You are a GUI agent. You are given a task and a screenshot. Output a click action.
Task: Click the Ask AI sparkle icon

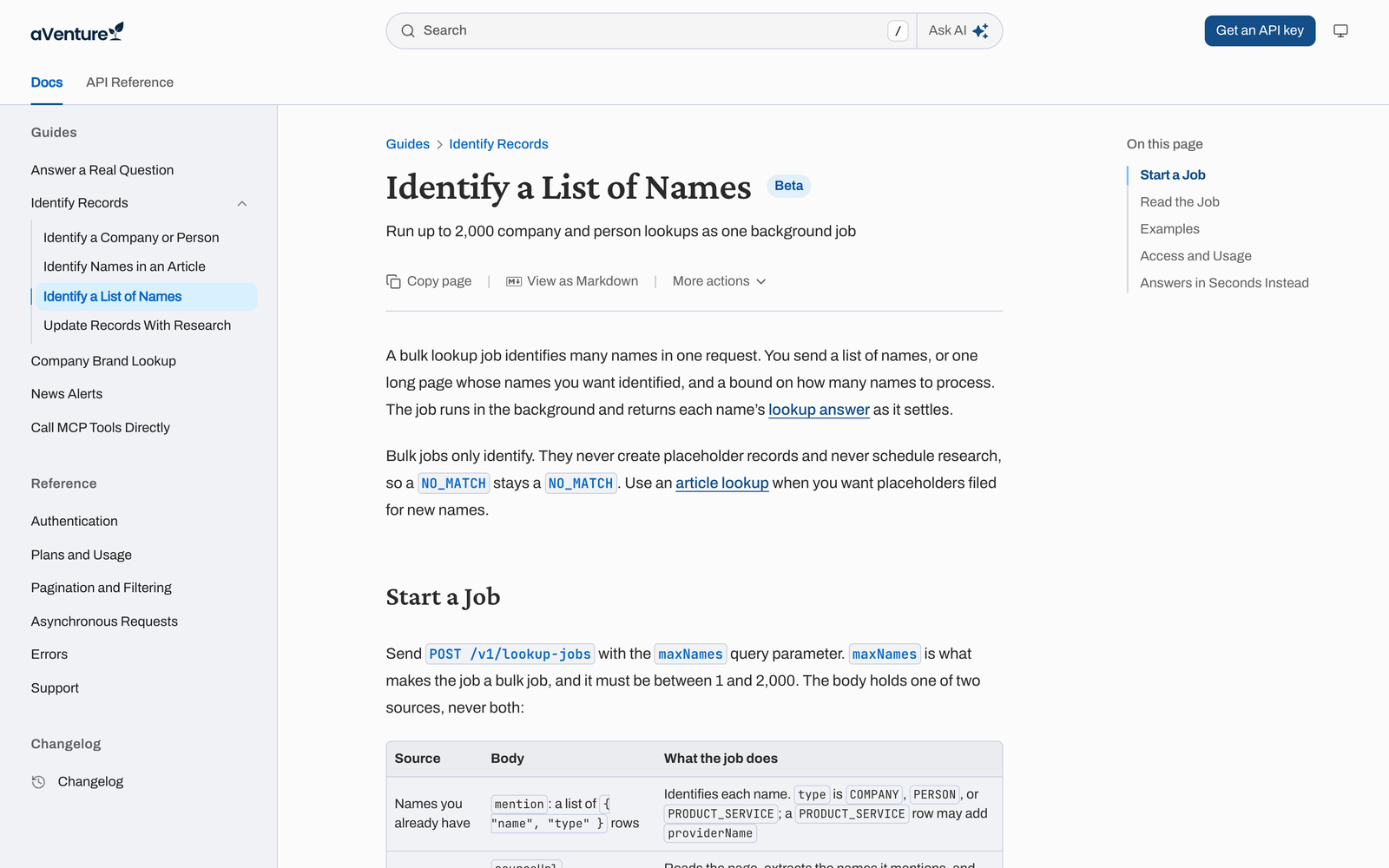tap(981, 31)
